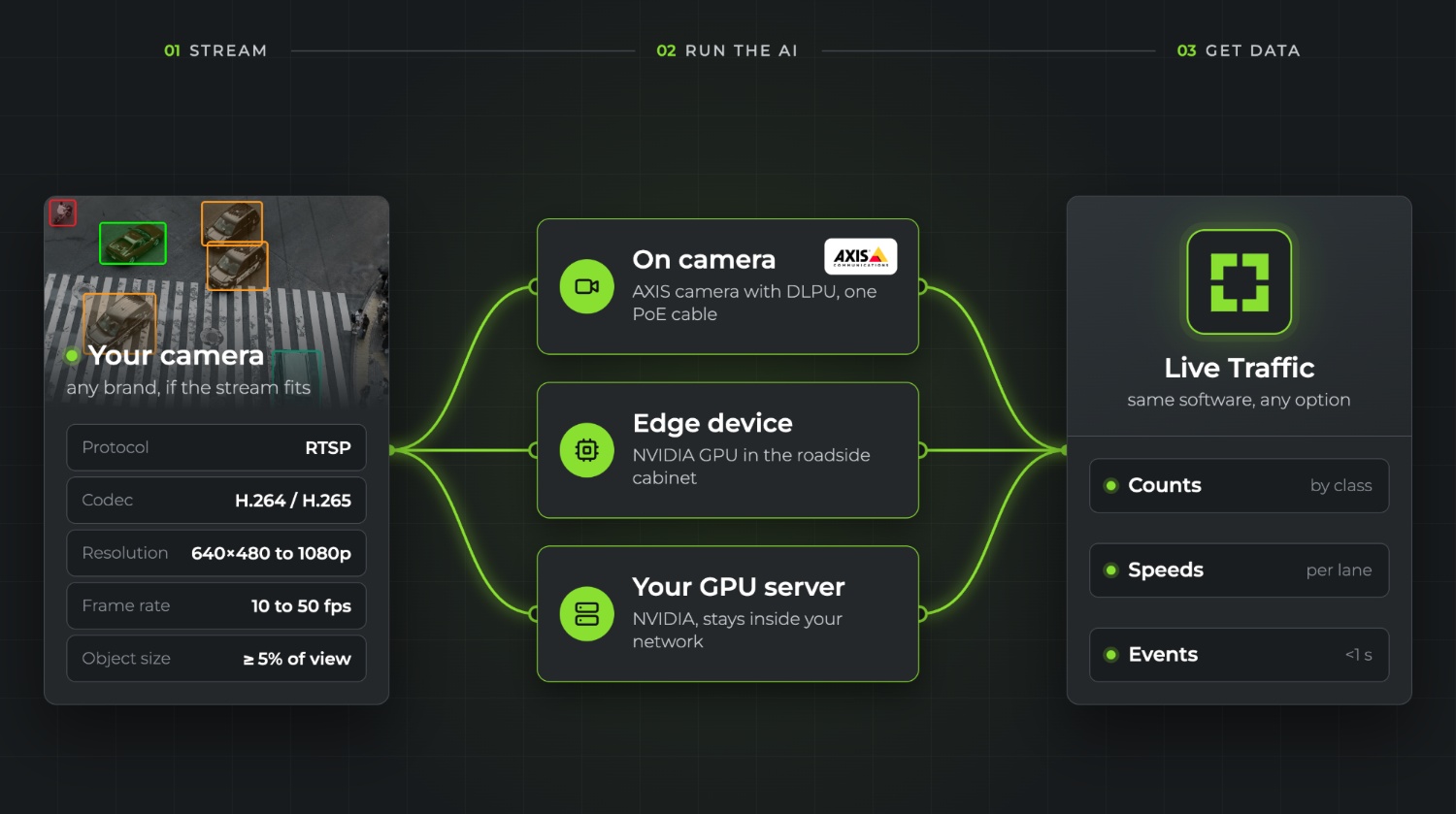Click the Events label
Screen dimensions: 1456x814
1163,655
